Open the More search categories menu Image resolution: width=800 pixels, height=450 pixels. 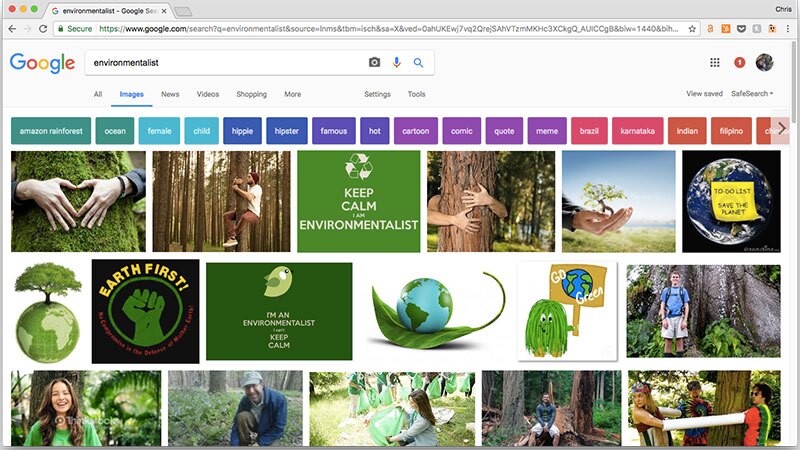tap(292, 94)
